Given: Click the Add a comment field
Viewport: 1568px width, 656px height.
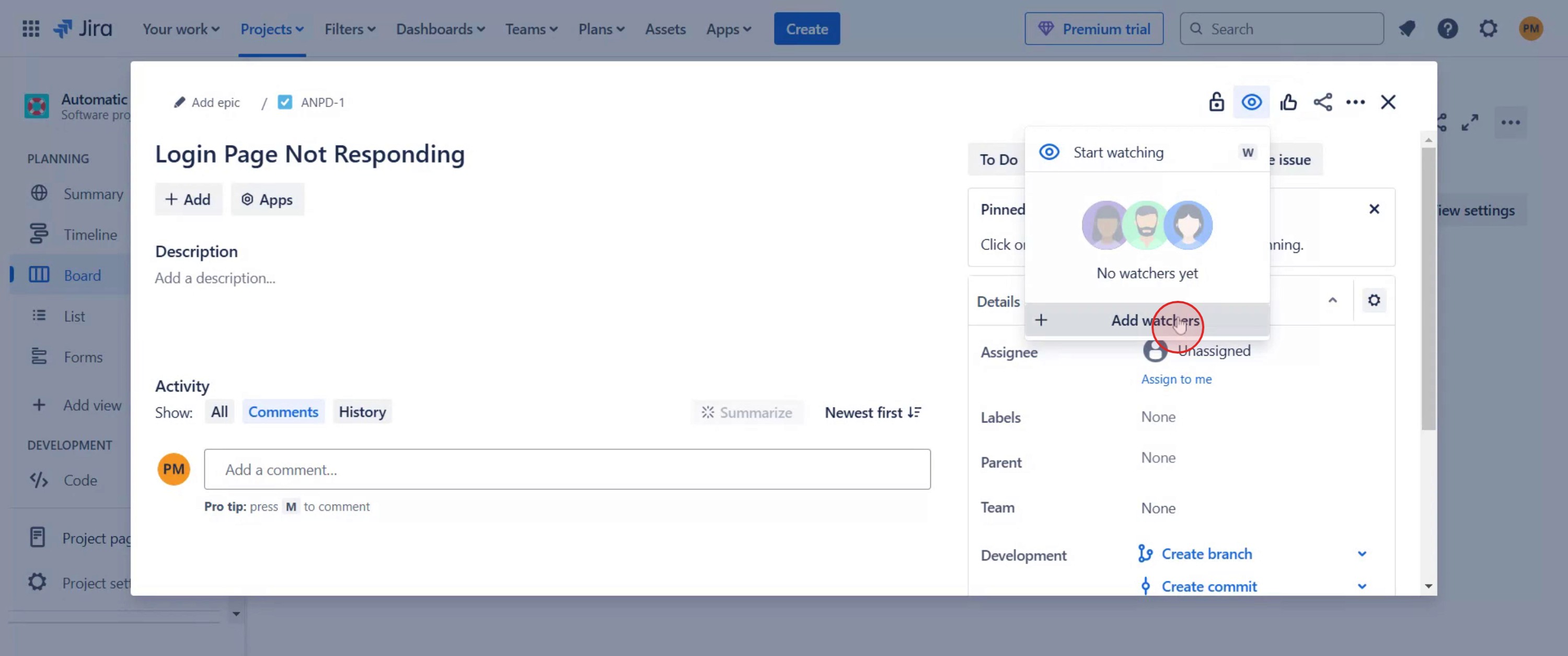Looking at the screenshot, I should pyautogui.click(x=567, y=469).
